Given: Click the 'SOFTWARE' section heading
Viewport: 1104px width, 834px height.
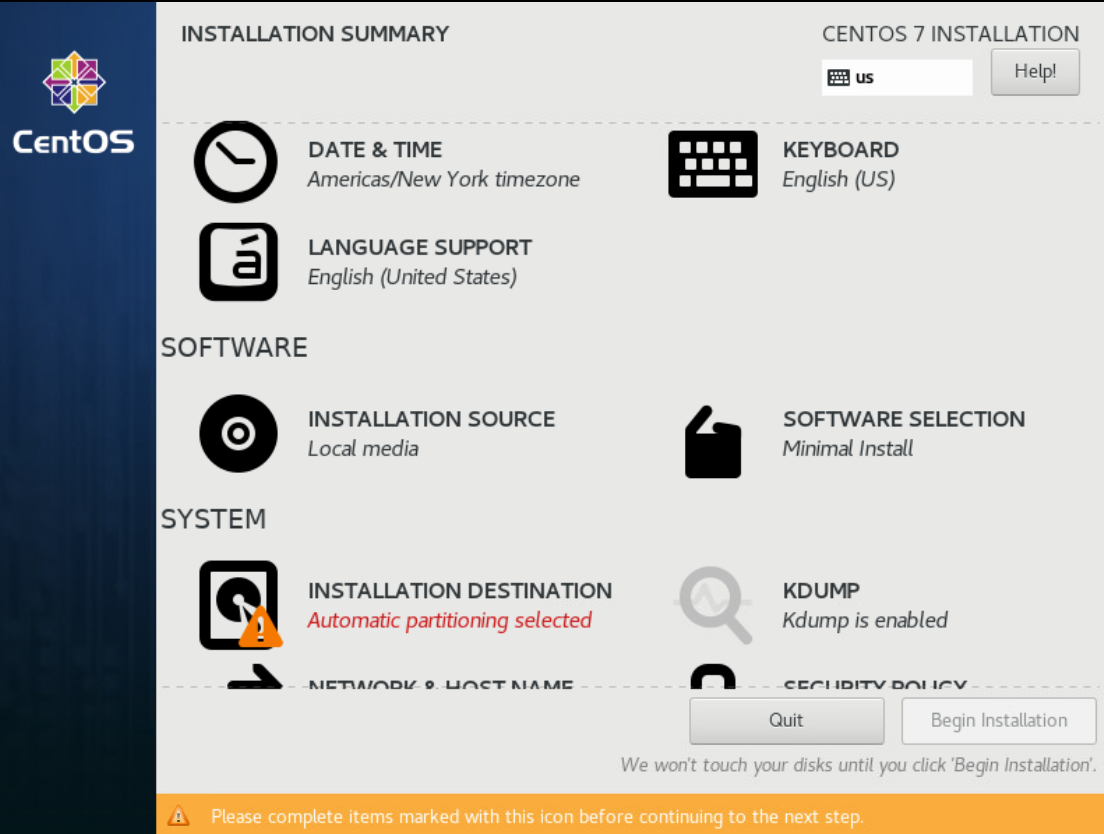Looking at the screenshot, I should coord(234,348).
